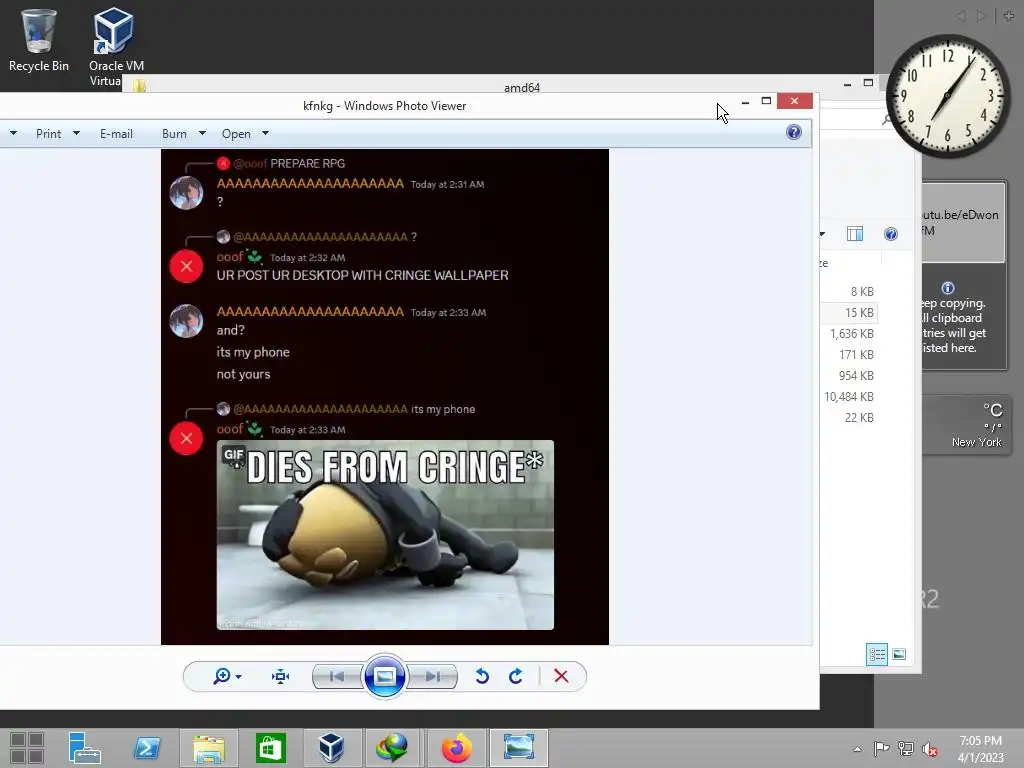Viewport: 1024px width, 768px height.
Task: Click the displayed kfnkg picture
Action: coord(385,397)
